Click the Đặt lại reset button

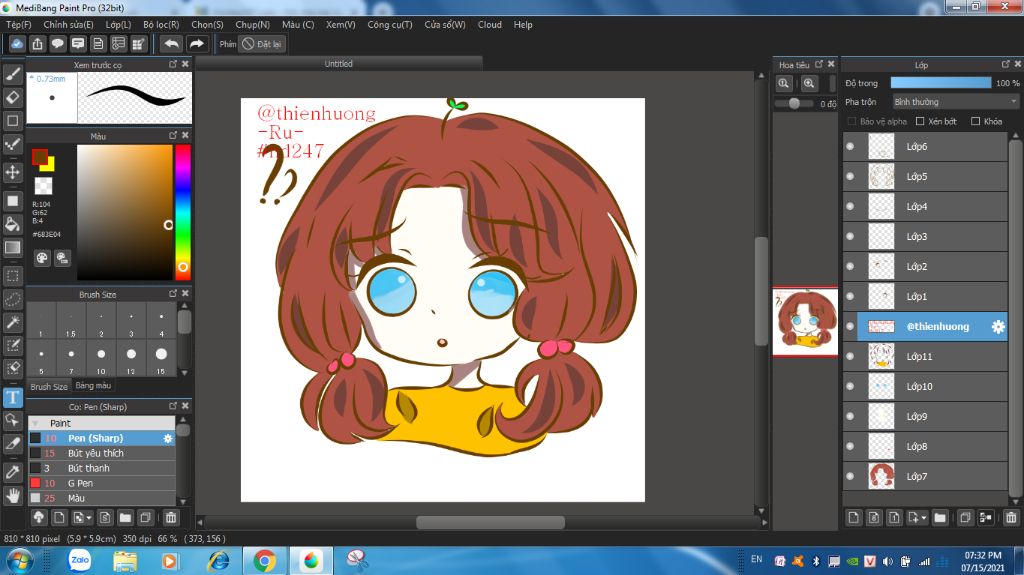click(263, 44)
